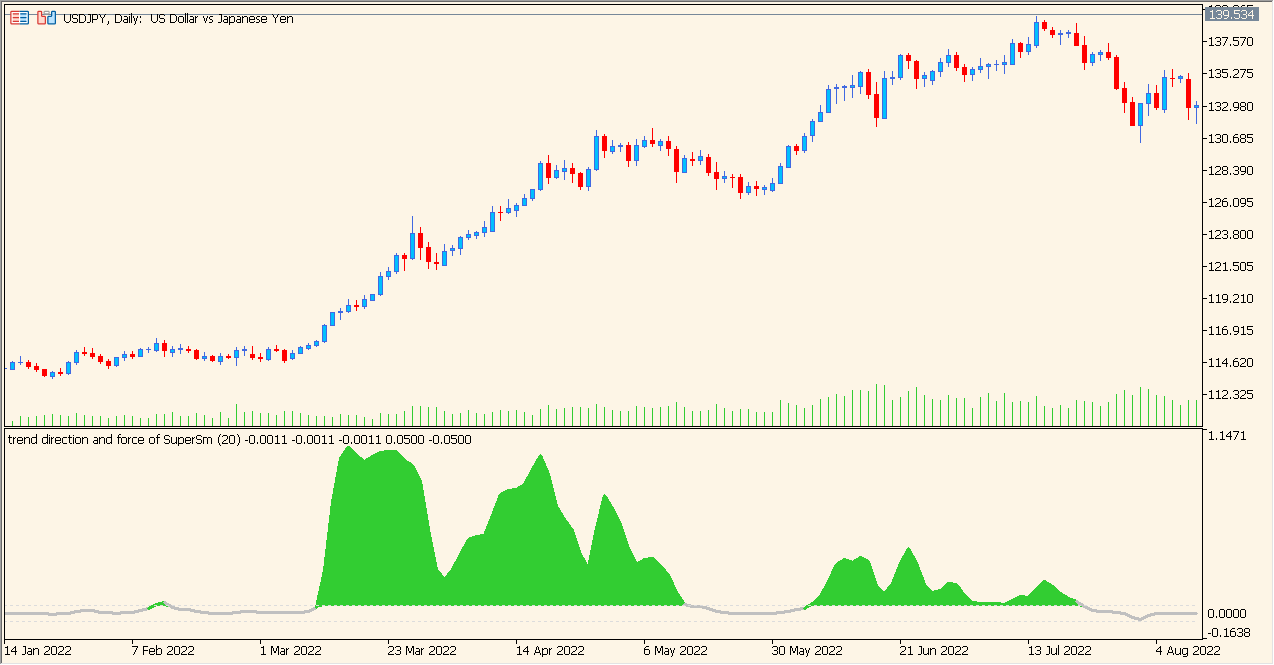The width and height of the screenshot is (1274, 665).
Task: Click the 13 Jul 2022 date label
Action: coord(1062,649)
